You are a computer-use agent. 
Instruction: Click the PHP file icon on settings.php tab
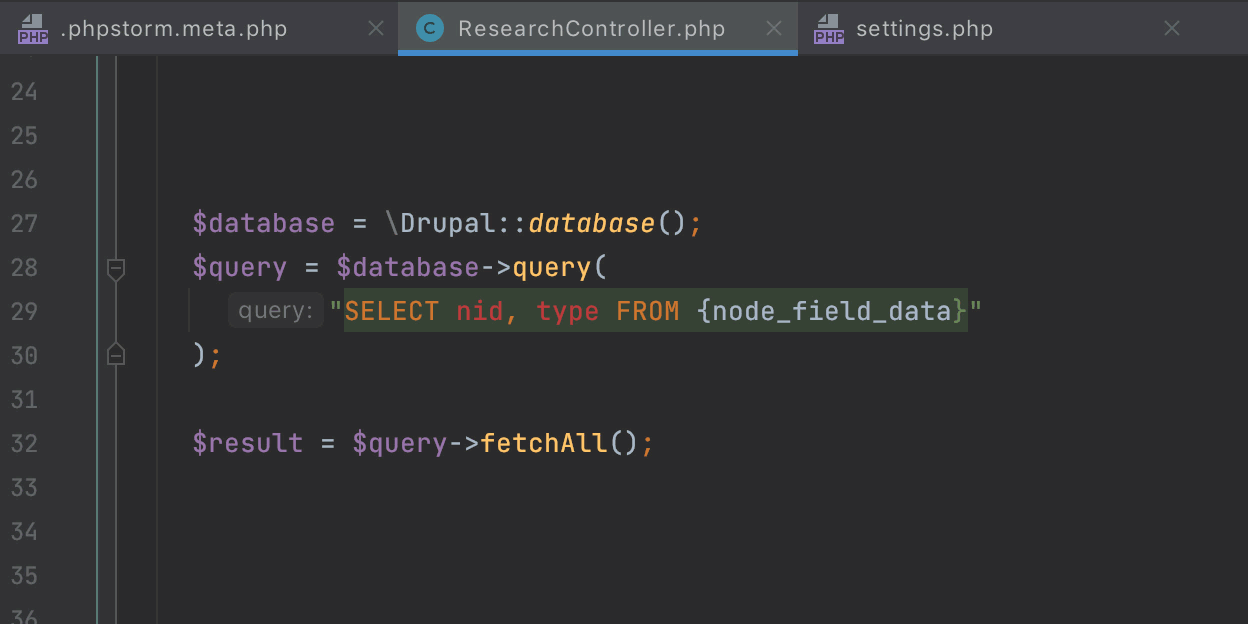(x=827, y=28)
